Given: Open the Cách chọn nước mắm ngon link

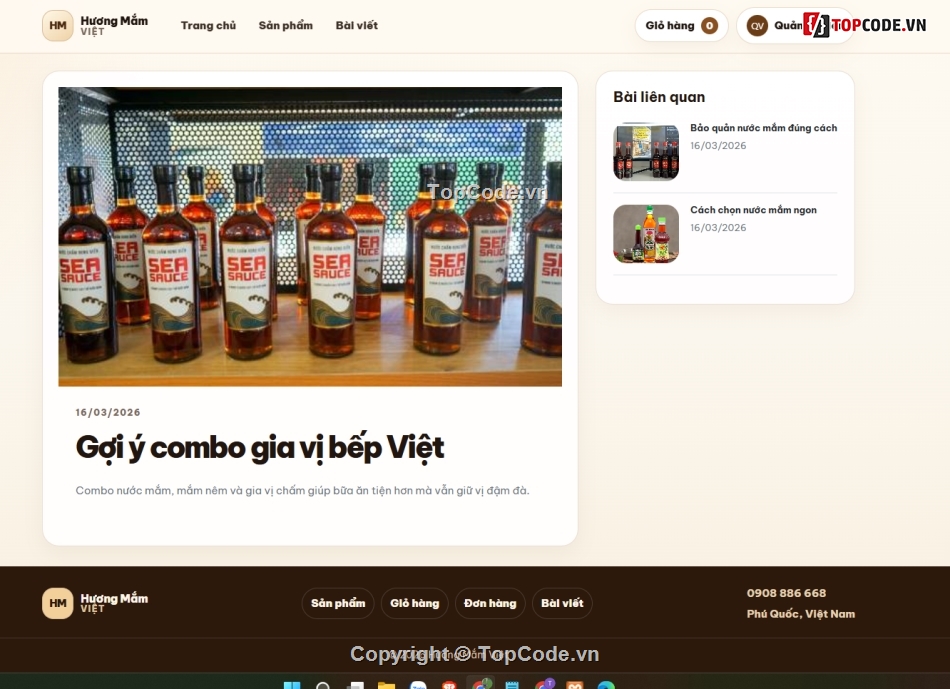Looking at the screenshot, I should (753, 210).
